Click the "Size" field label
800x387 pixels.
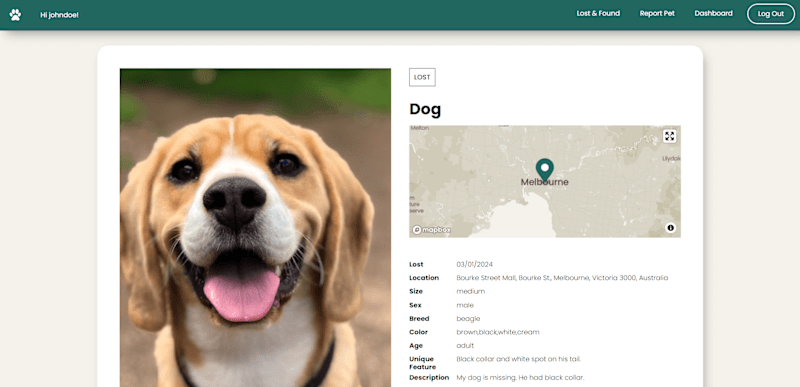tap(416, 291)
